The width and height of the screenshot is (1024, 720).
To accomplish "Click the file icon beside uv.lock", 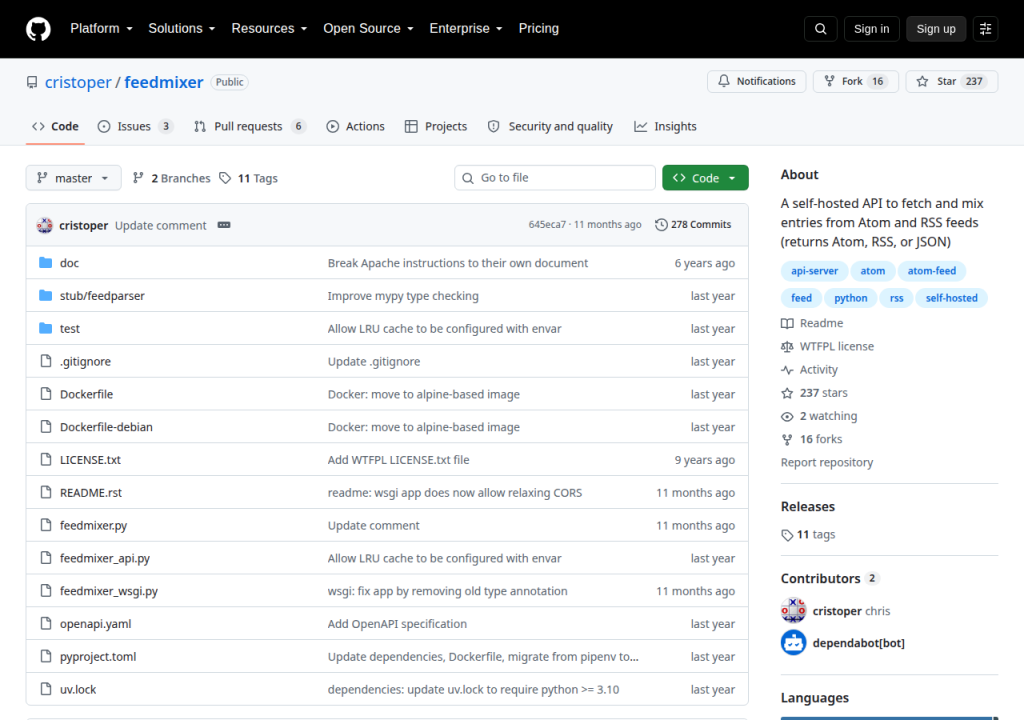I will click(x=46, y=689).
